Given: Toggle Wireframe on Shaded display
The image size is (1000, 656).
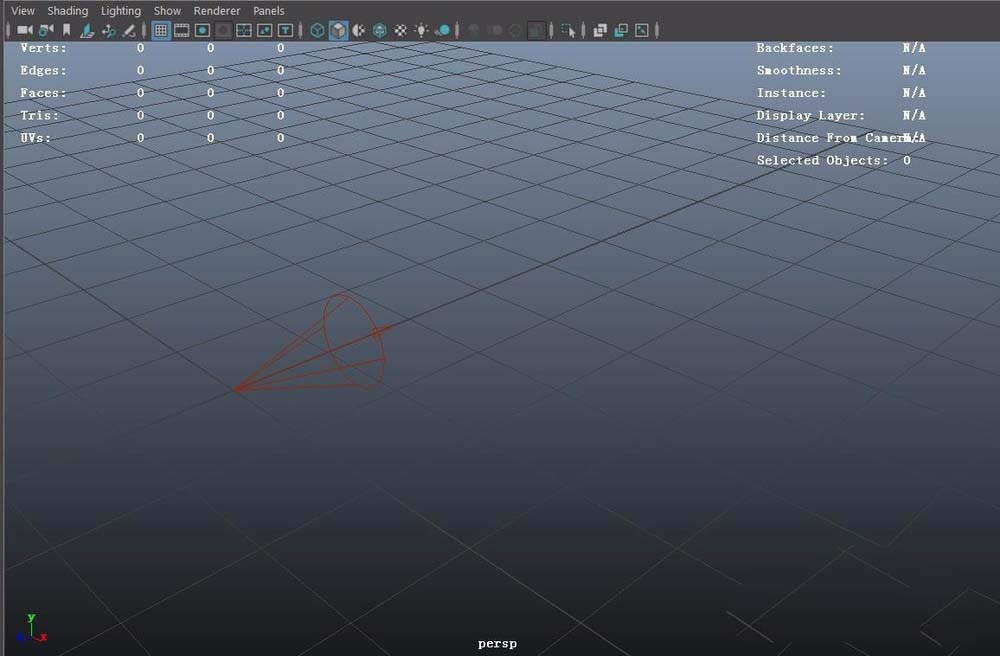Looking at the screenshot, I should [379, 30].
